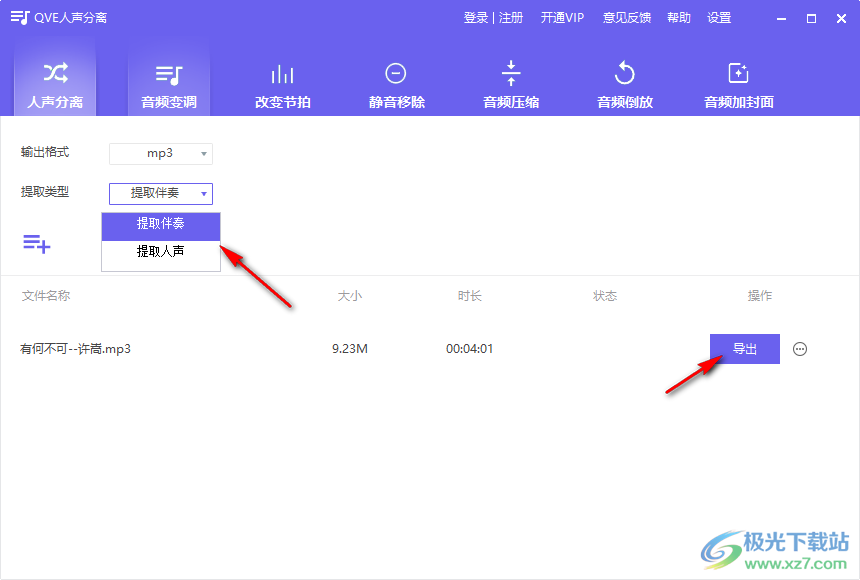860x580 pixels.
Task: Export 有何不可--许嵩.mp3 with the 导出 button
Action: (x=744, y=348)
